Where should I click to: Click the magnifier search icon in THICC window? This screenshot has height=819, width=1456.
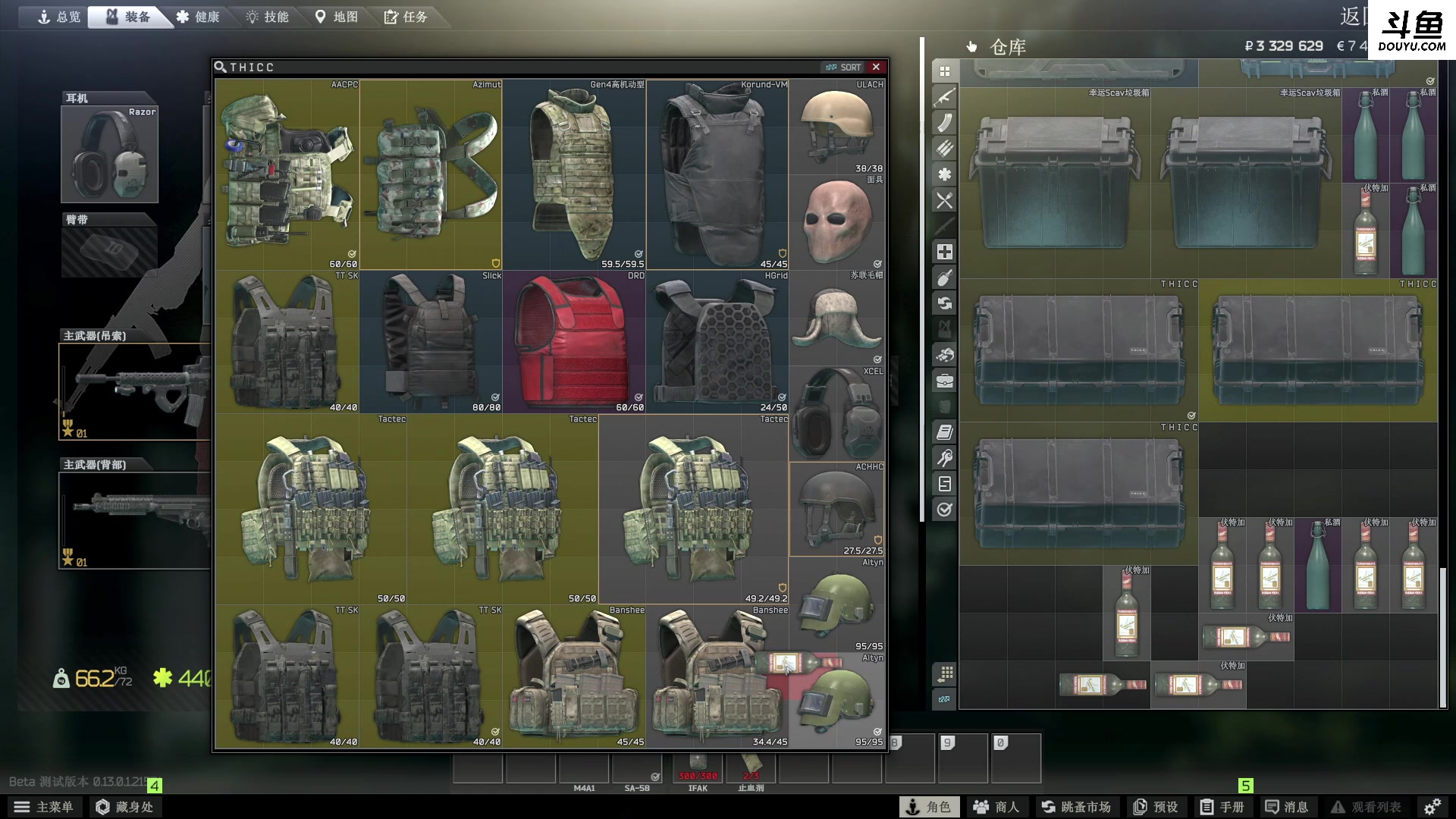click(x=220, y=67)
